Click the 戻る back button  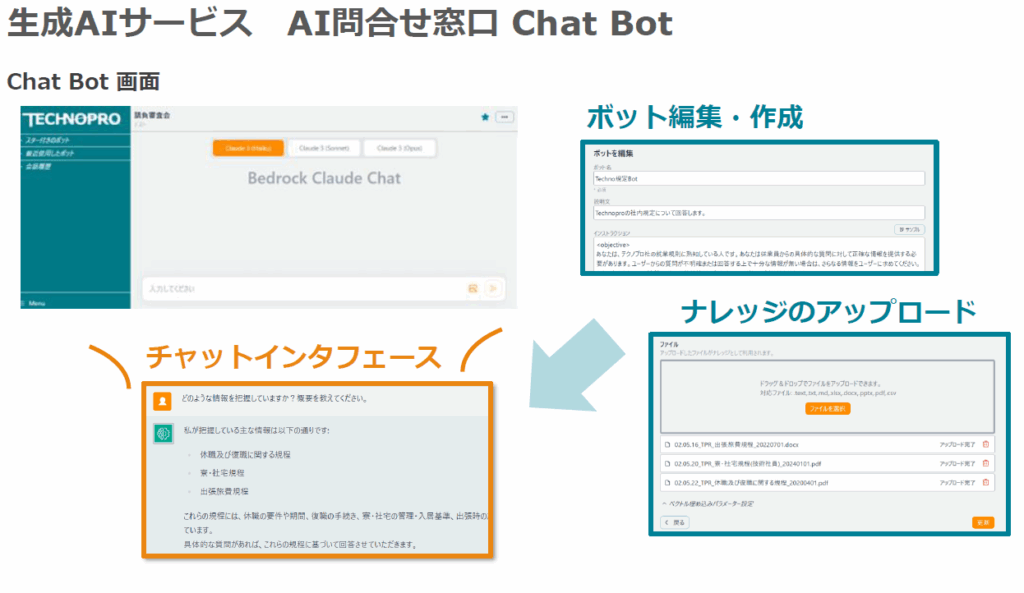(x=675, y=522)
